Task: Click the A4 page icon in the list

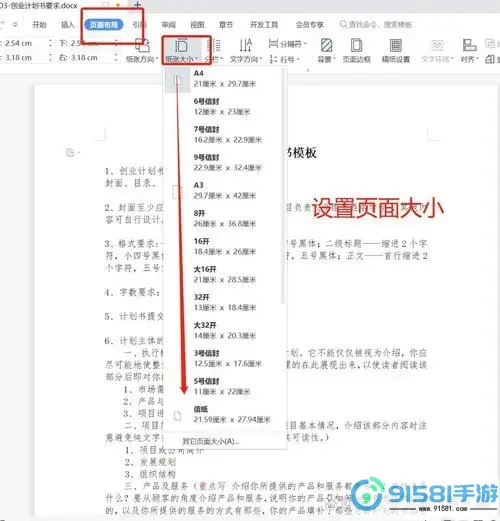Action: [177, 80]
